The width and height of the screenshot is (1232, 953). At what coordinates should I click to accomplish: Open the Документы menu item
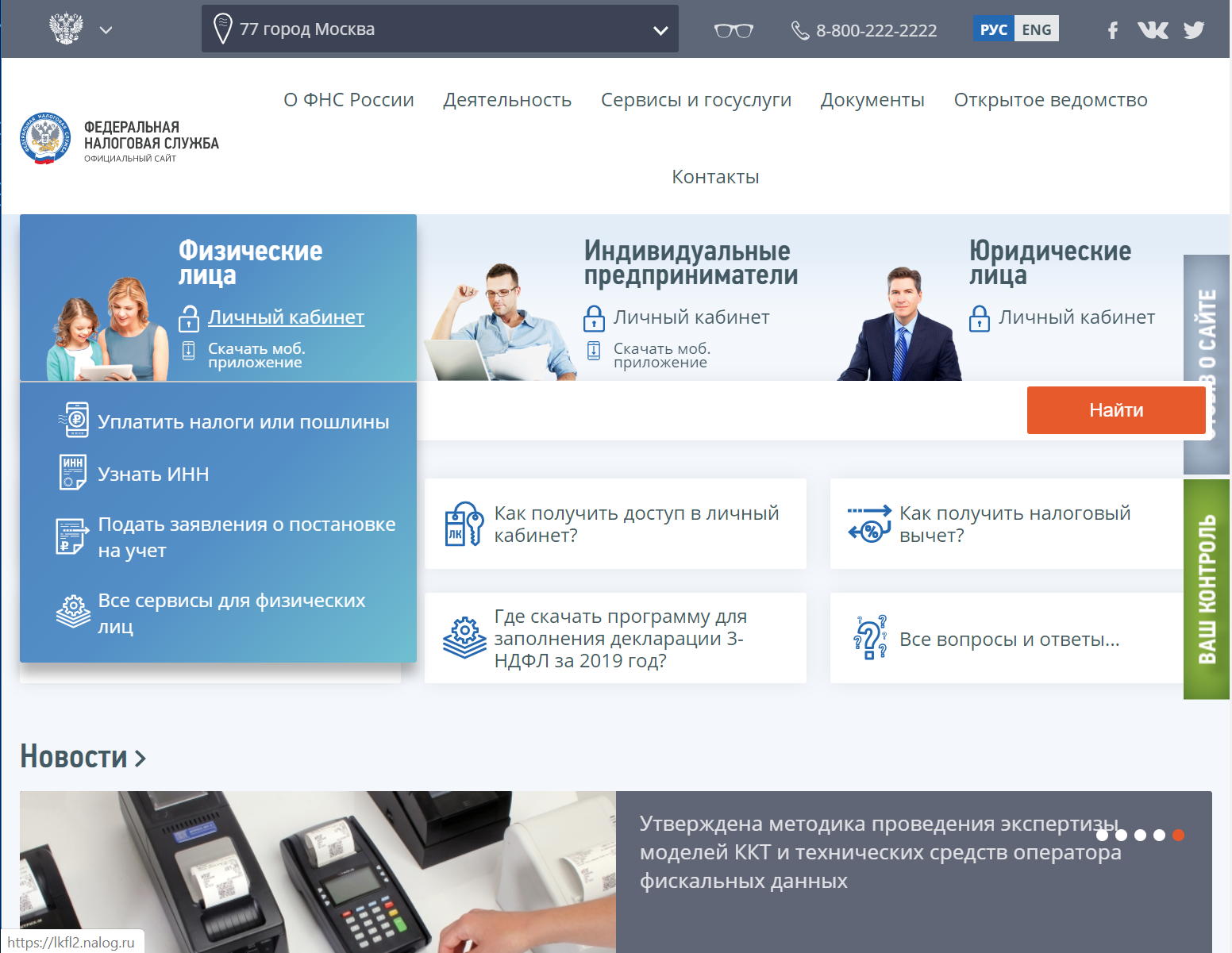(872, 100)
